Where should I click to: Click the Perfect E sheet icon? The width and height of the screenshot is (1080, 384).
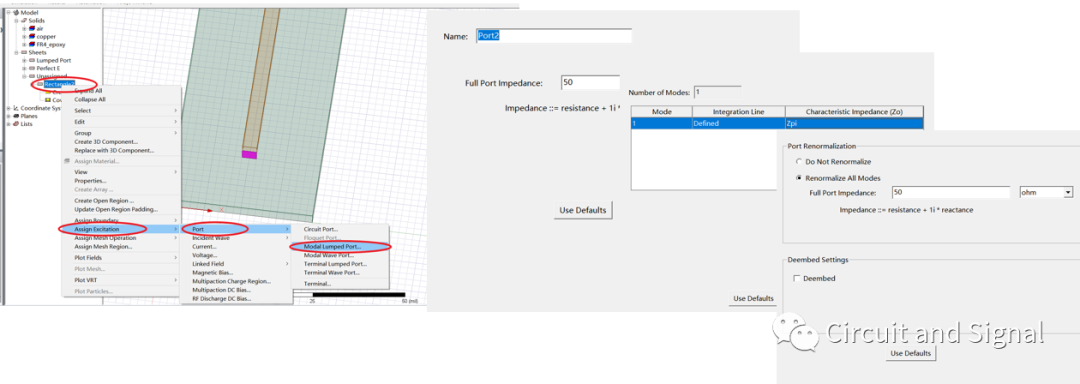(32, 68)
